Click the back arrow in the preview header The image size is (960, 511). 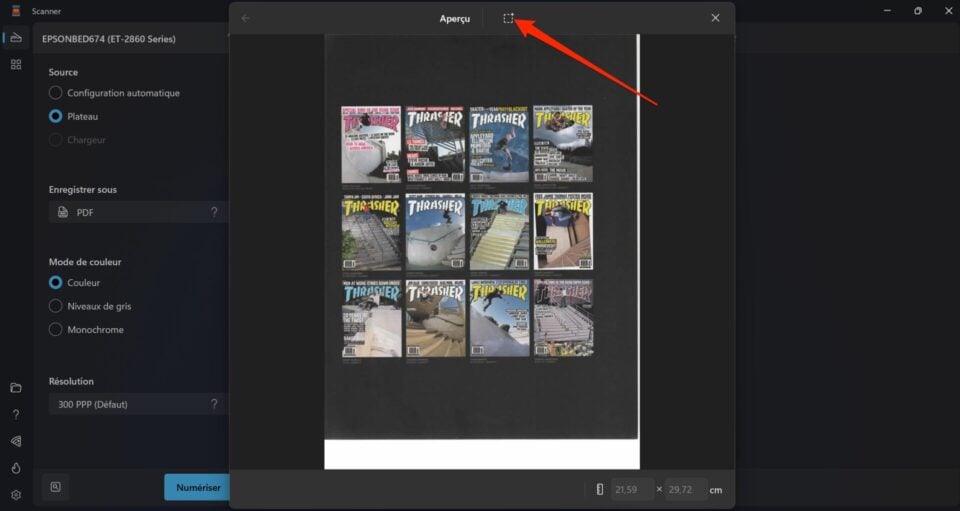click(246, 18)
